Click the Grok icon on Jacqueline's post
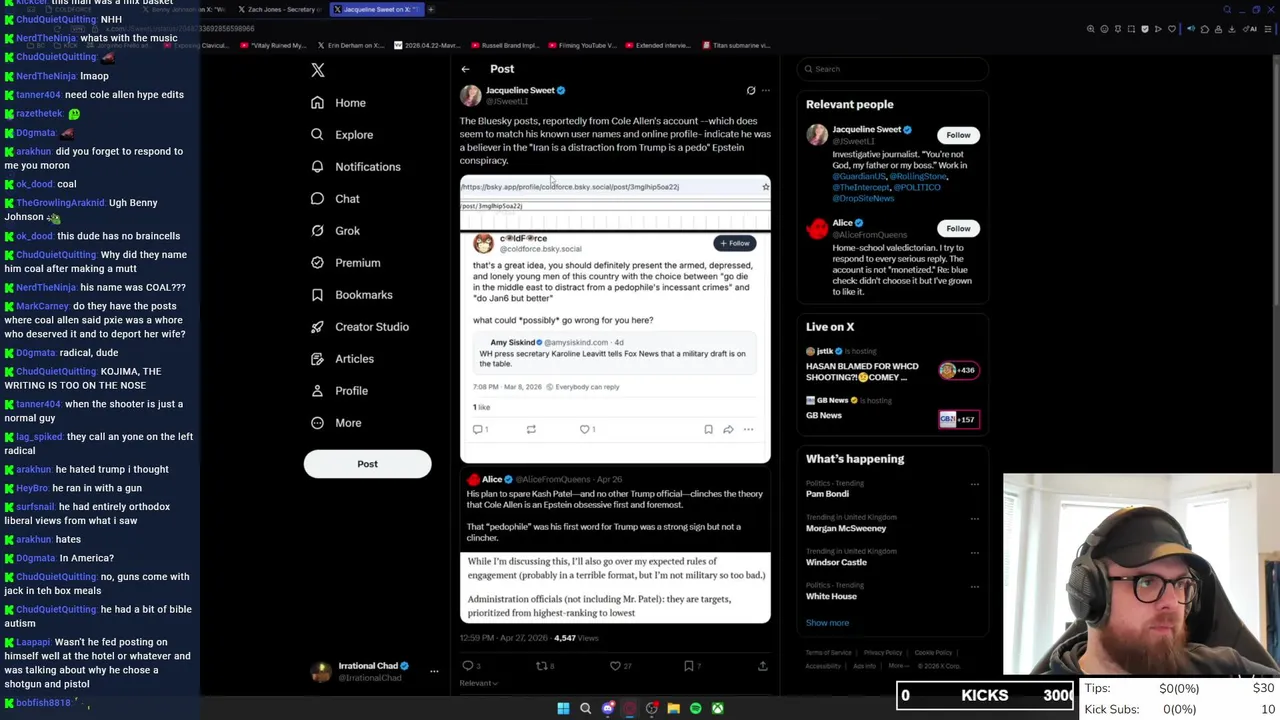This screenshot has width=1280, height=720. pyautogui.click(x=751, y=91)
